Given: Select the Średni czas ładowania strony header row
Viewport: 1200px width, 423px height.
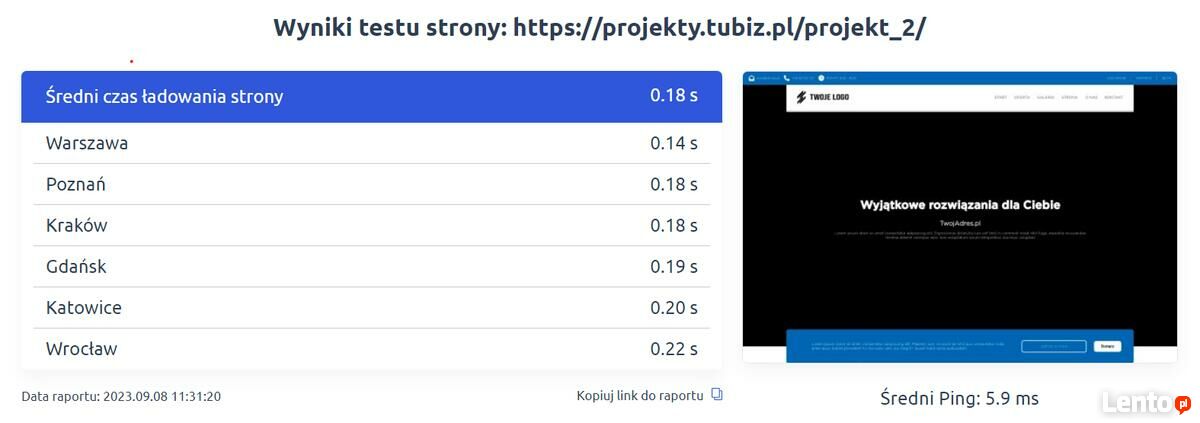Looking at the screenshot, I should (371, 97).
